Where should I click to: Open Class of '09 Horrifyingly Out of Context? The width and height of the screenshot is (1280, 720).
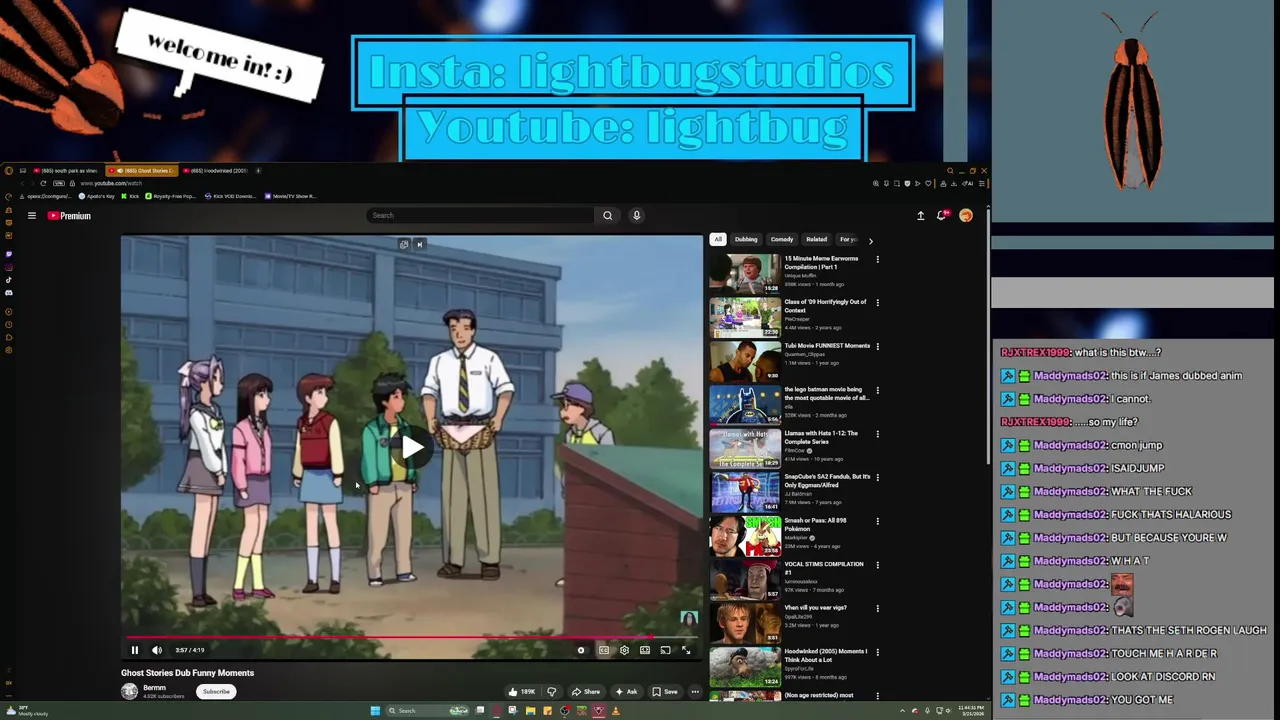tap(825, 306)
